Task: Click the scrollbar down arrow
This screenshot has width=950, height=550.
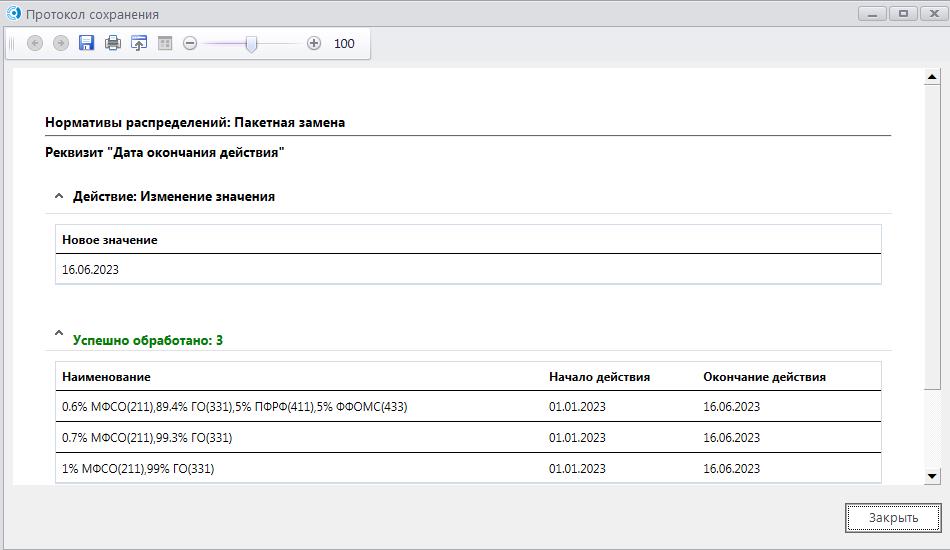Action: point(932,476)
